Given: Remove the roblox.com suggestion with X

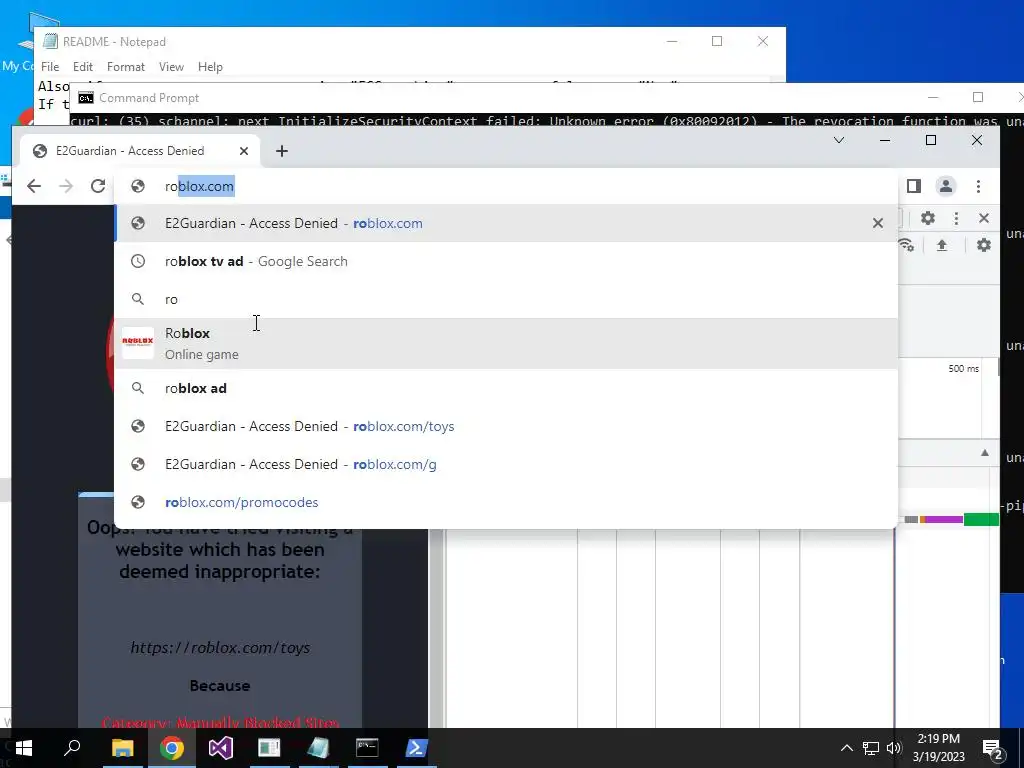Looking at the screenshot, I should [x=878, y=223].
